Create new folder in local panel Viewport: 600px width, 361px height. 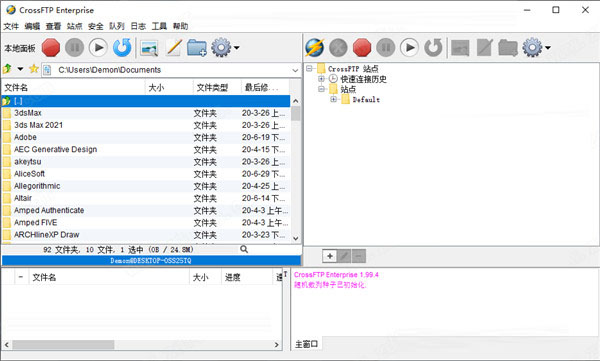pyautogui.click(x=197, y=48)
